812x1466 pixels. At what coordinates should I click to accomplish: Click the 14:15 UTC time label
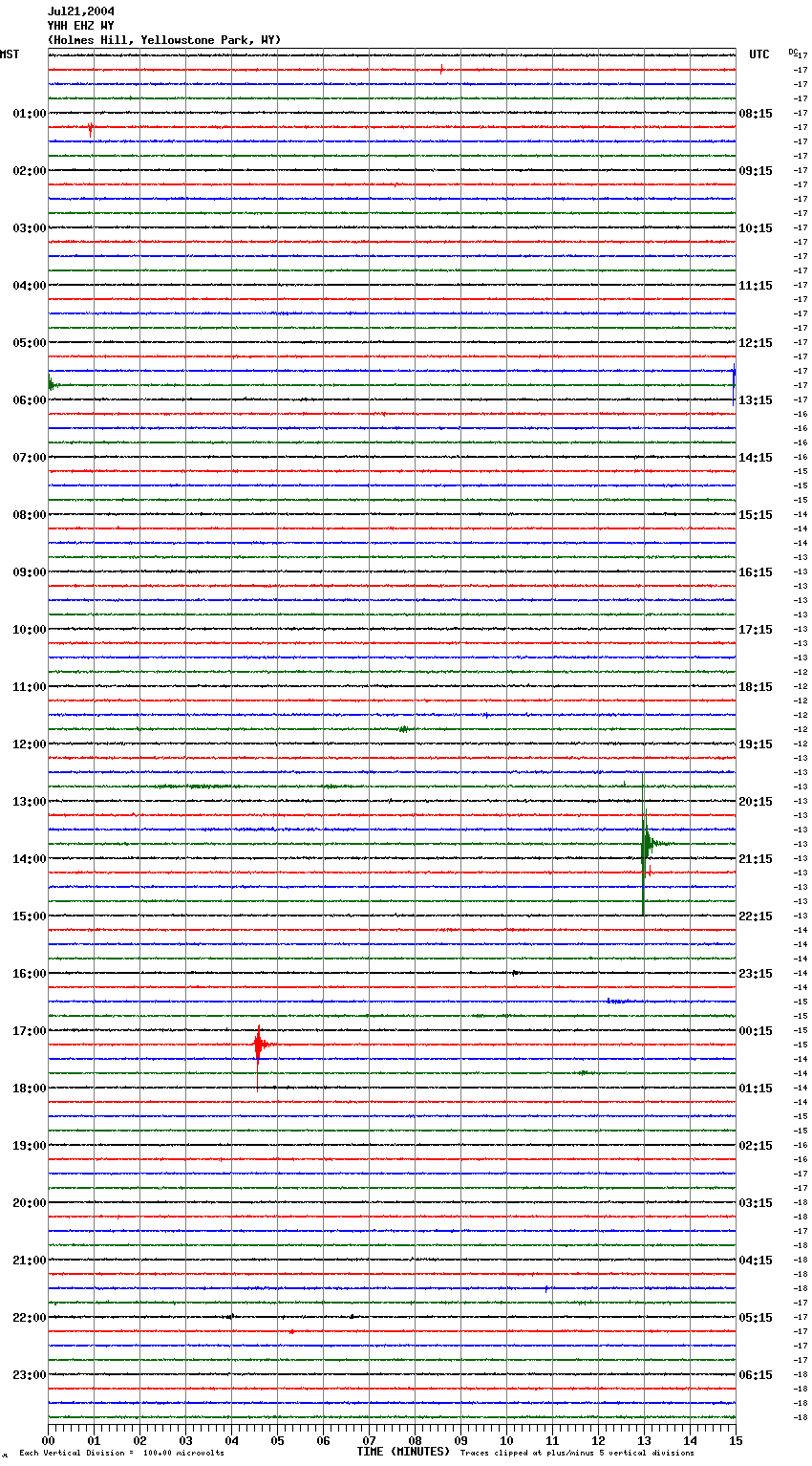coord(756,458)
